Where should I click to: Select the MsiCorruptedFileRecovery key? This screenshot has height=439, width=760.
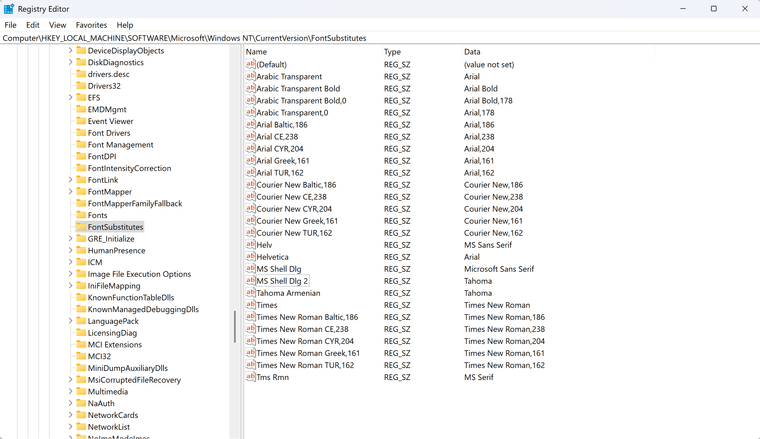(134, 380)
